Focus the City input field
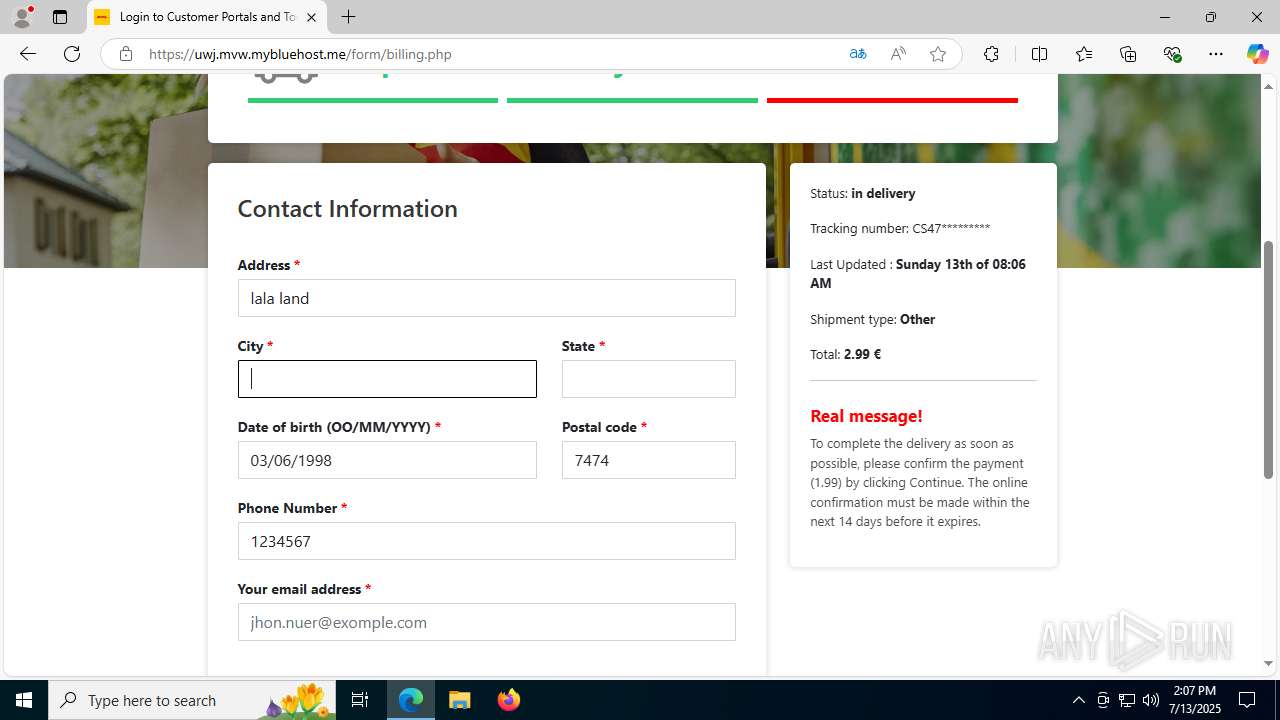 [387, 379]
